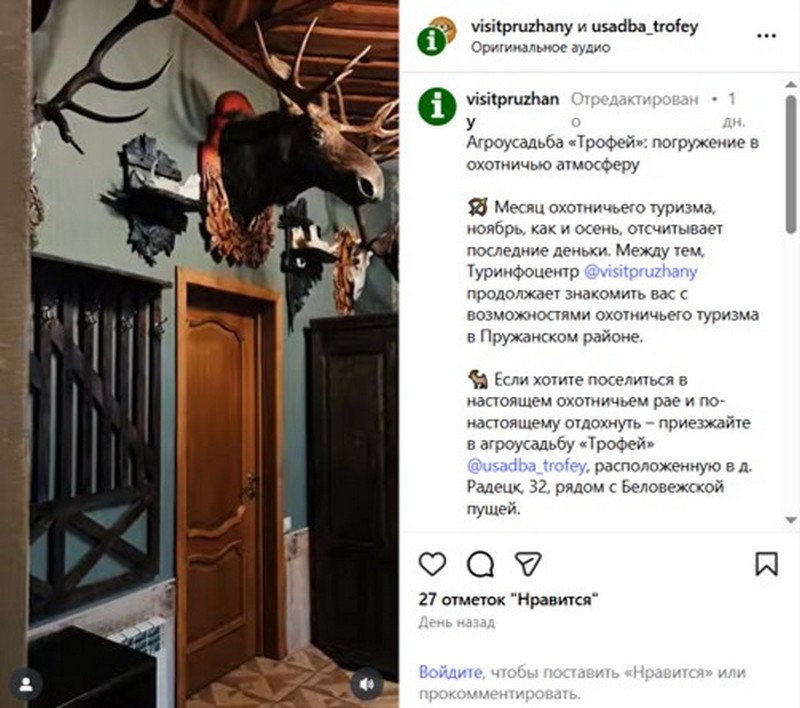Like the post with heart icon
The width and height of the screenshot is (800, 708).
[x=432, y=564]
